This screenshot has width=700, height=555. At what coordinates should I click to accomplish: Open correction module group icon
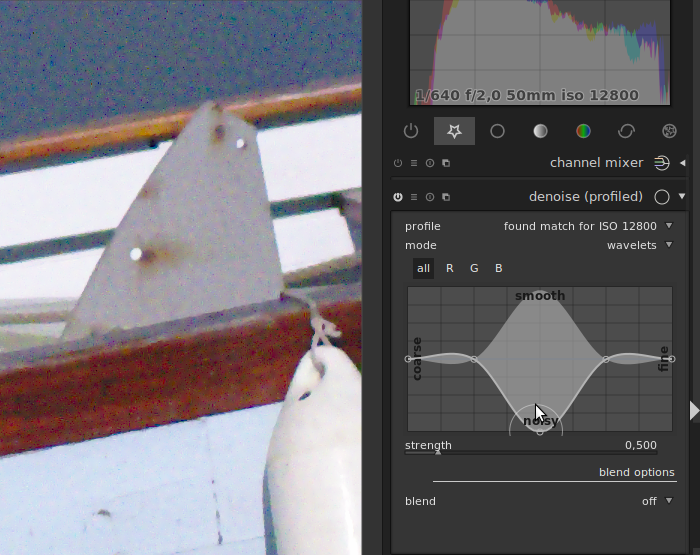[x=626, y=131]
